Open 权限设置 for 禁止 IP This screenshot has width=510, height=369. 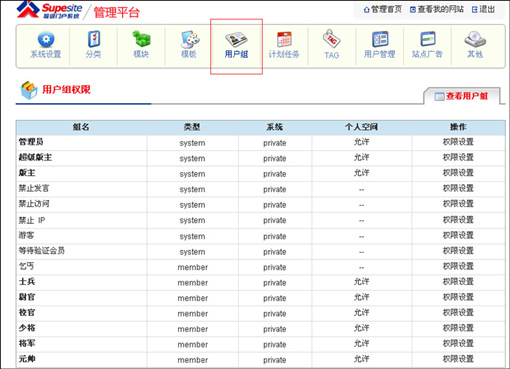[x=458, y=220]
